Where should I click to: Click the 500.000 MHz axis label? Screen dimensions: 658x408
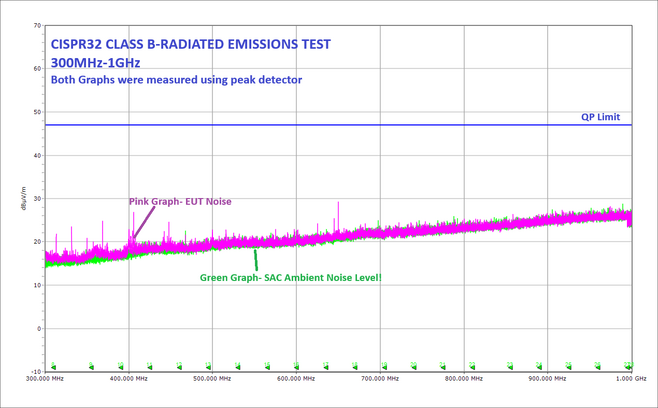pos(212,379)
